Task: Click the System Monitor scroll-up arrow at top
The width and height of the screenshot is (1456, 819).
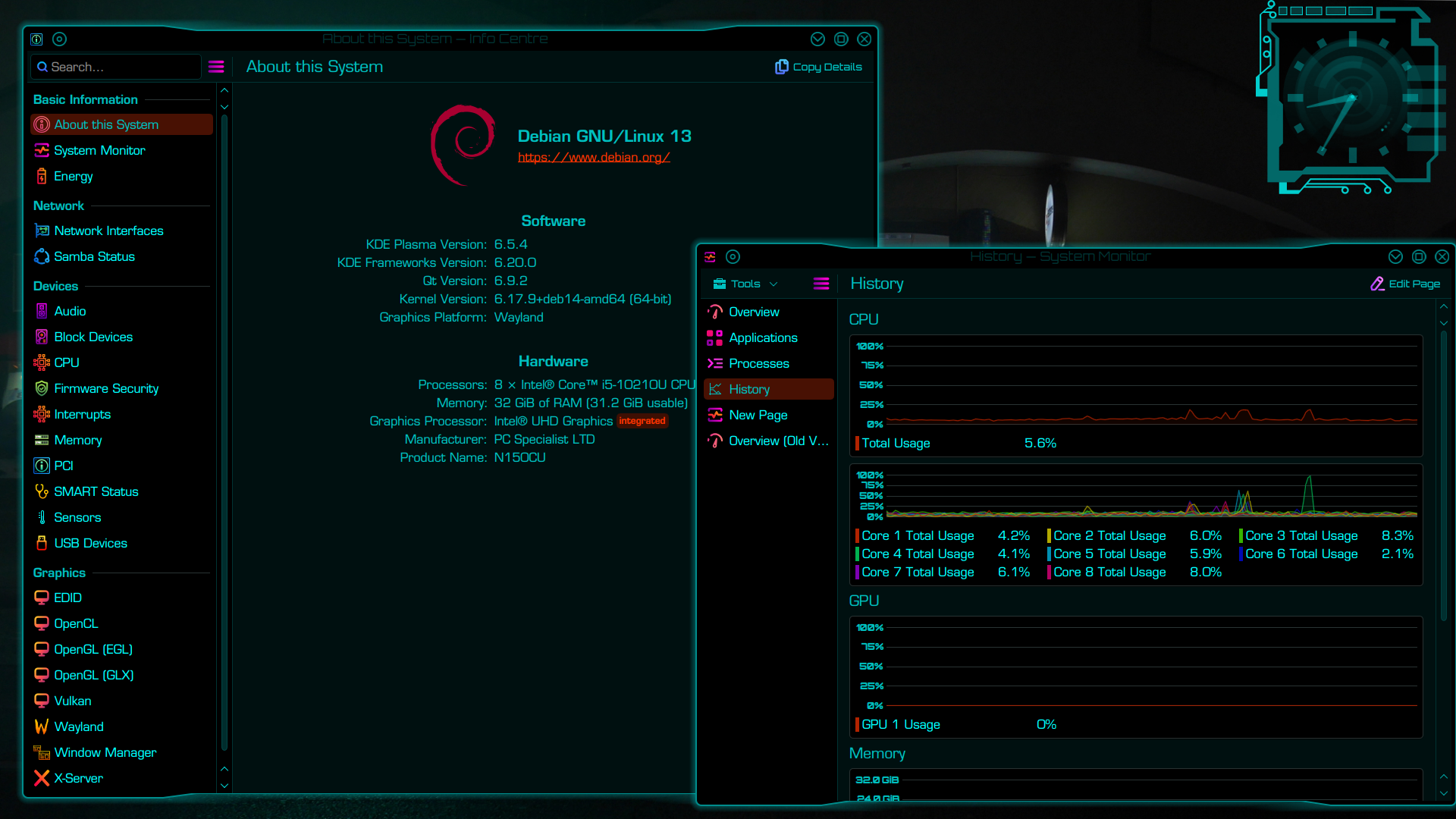Action: pyautogui.click(x=1444, y=306)
